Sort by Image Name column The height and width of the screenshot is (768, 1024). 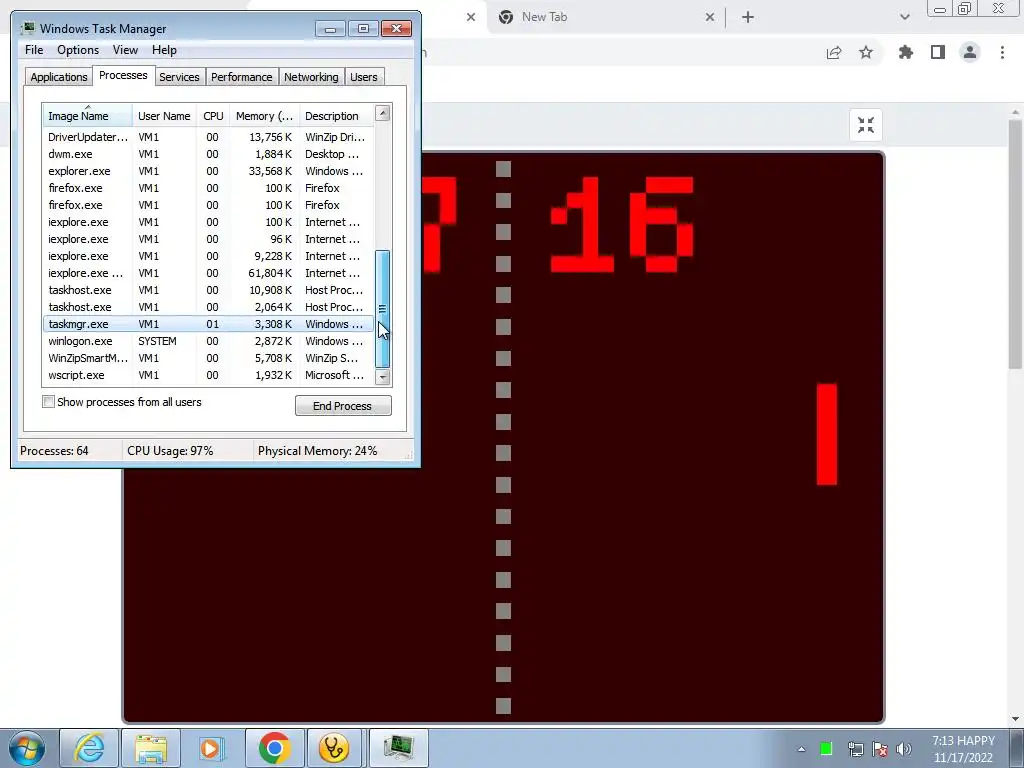click(x=88, y=116)
